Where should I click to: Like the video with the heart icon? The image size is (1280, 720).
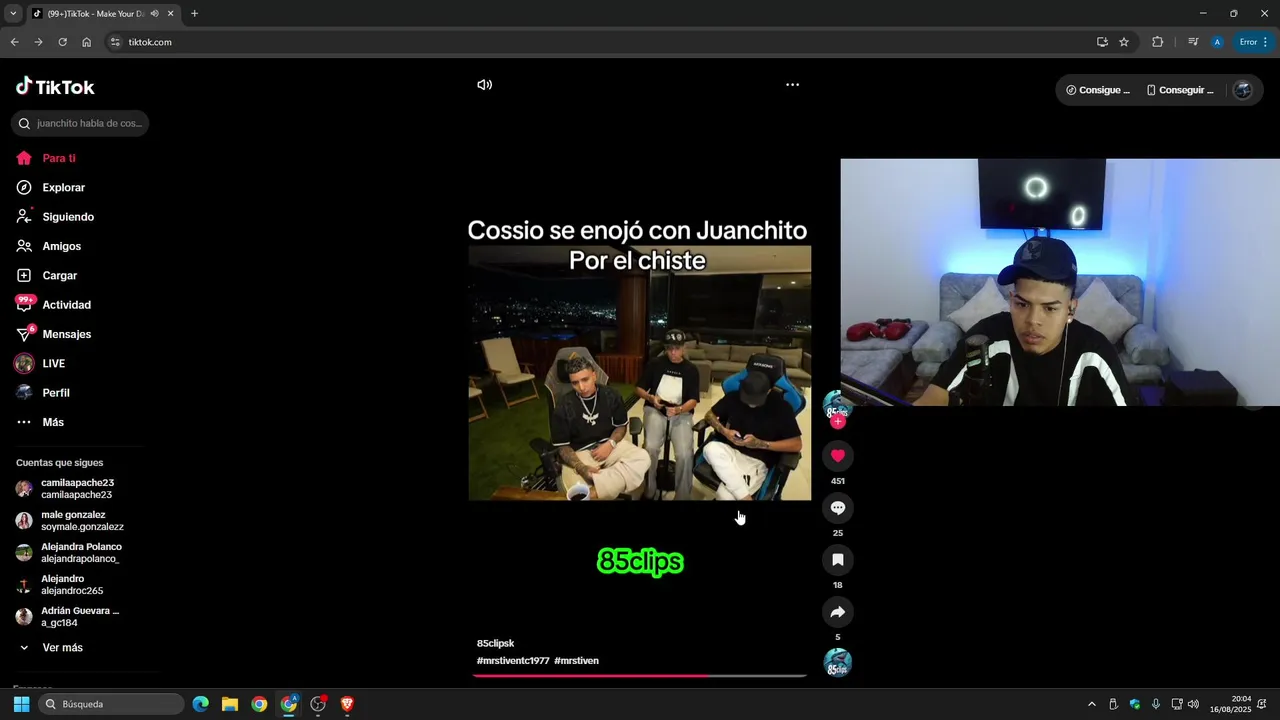click(x=838, y=456)
